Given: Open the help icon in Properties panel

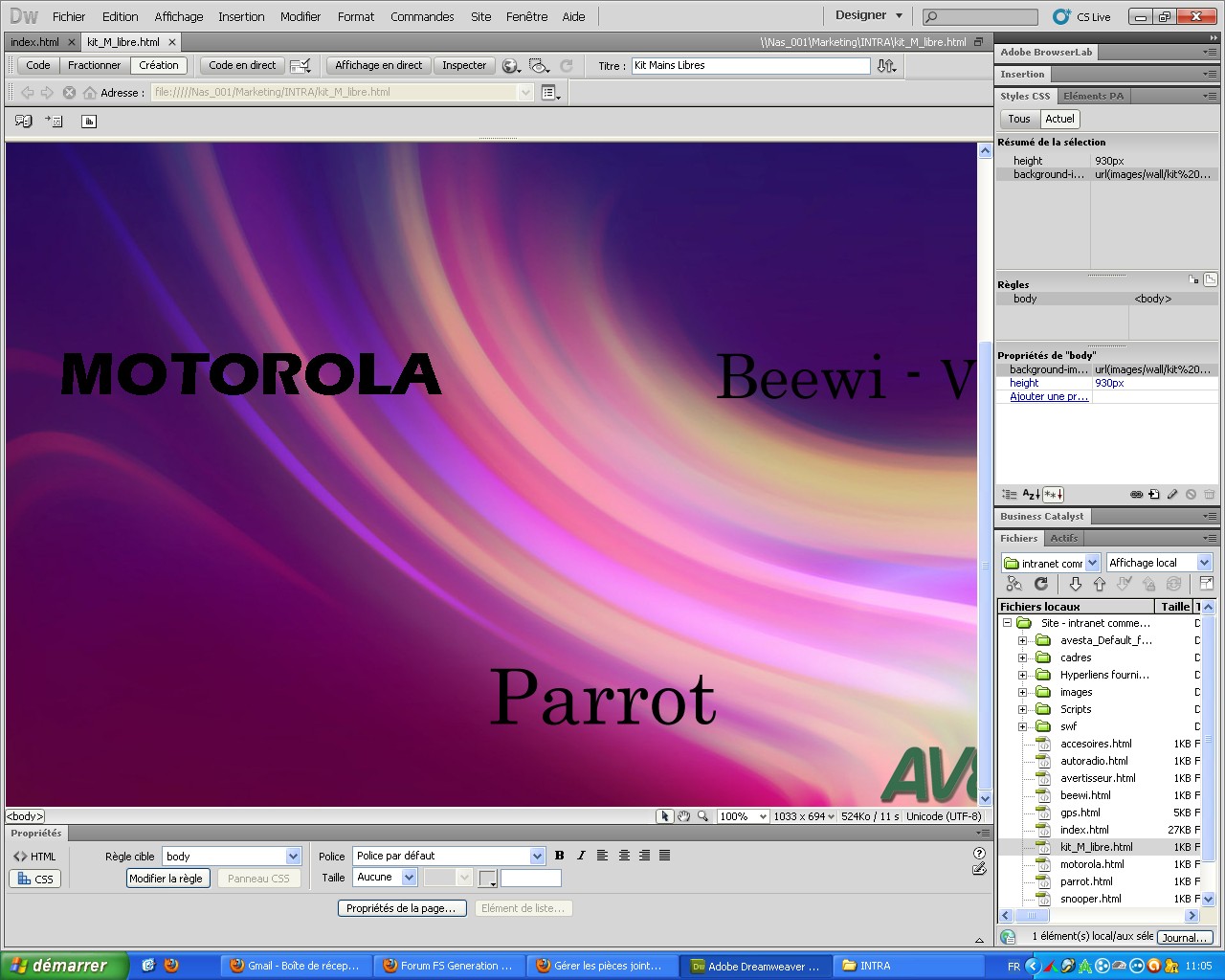Looking at the screenshot, I should tap(979, 853).
